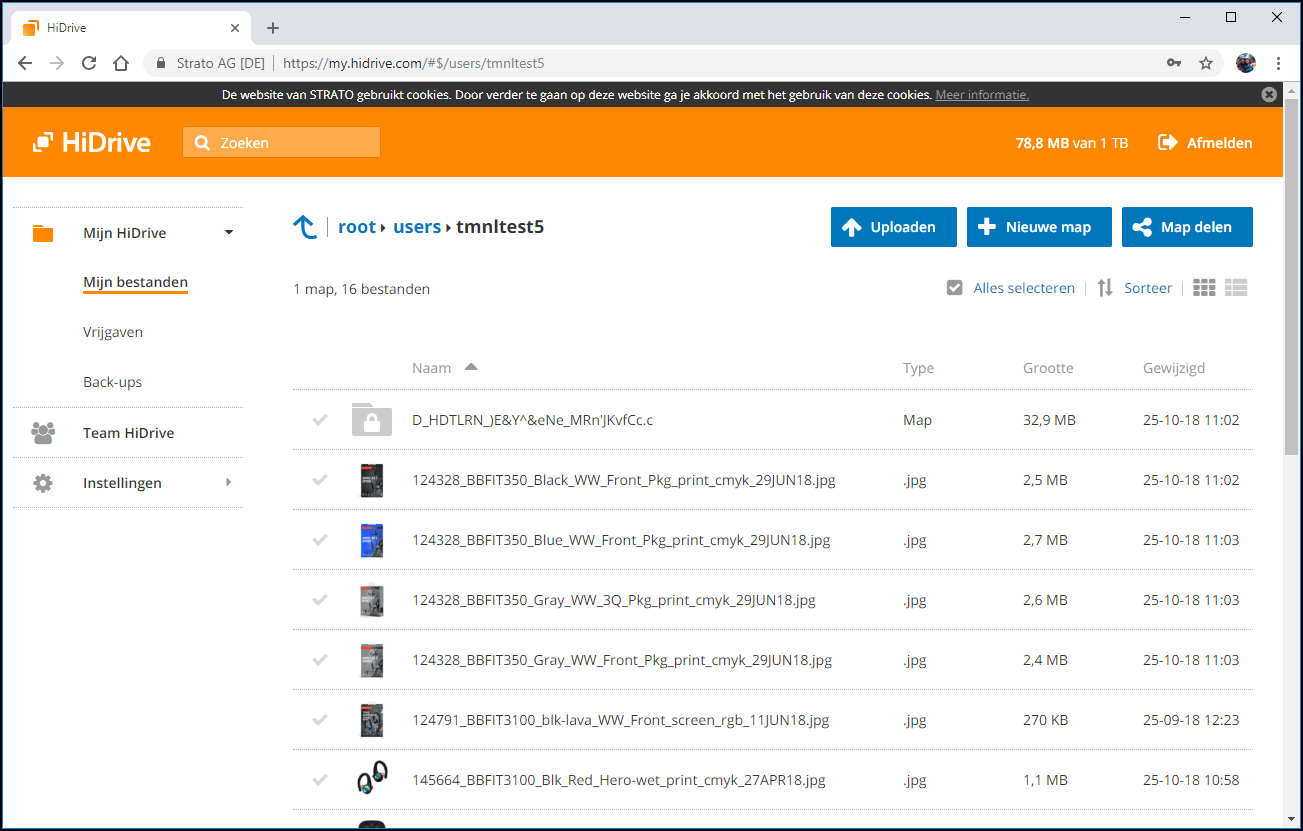Screen dimensions: 1303x831
Task: Click the search magnifier icon
Action: pyautogui.click(x=203, y=143)
